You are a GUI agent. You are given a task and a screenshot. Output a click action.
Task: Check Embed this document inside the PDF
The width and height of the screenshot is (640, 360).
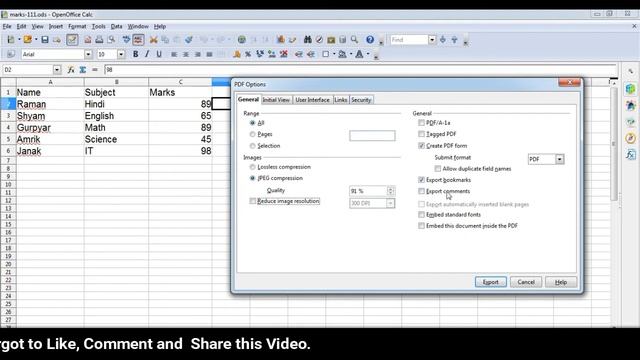point(421,226)
